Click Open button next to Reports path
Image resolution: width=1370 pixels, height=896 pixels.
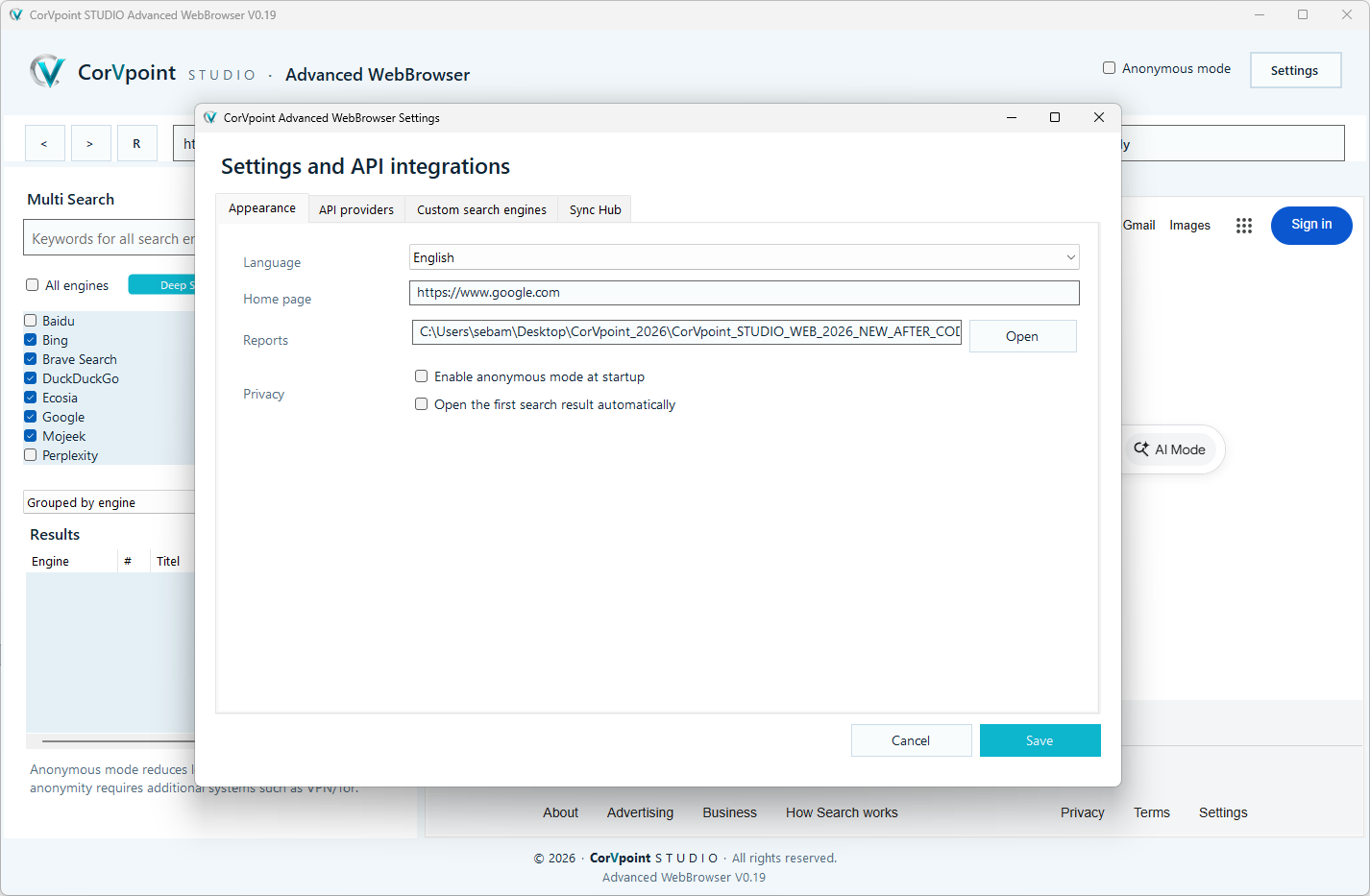click(1022, 336)
